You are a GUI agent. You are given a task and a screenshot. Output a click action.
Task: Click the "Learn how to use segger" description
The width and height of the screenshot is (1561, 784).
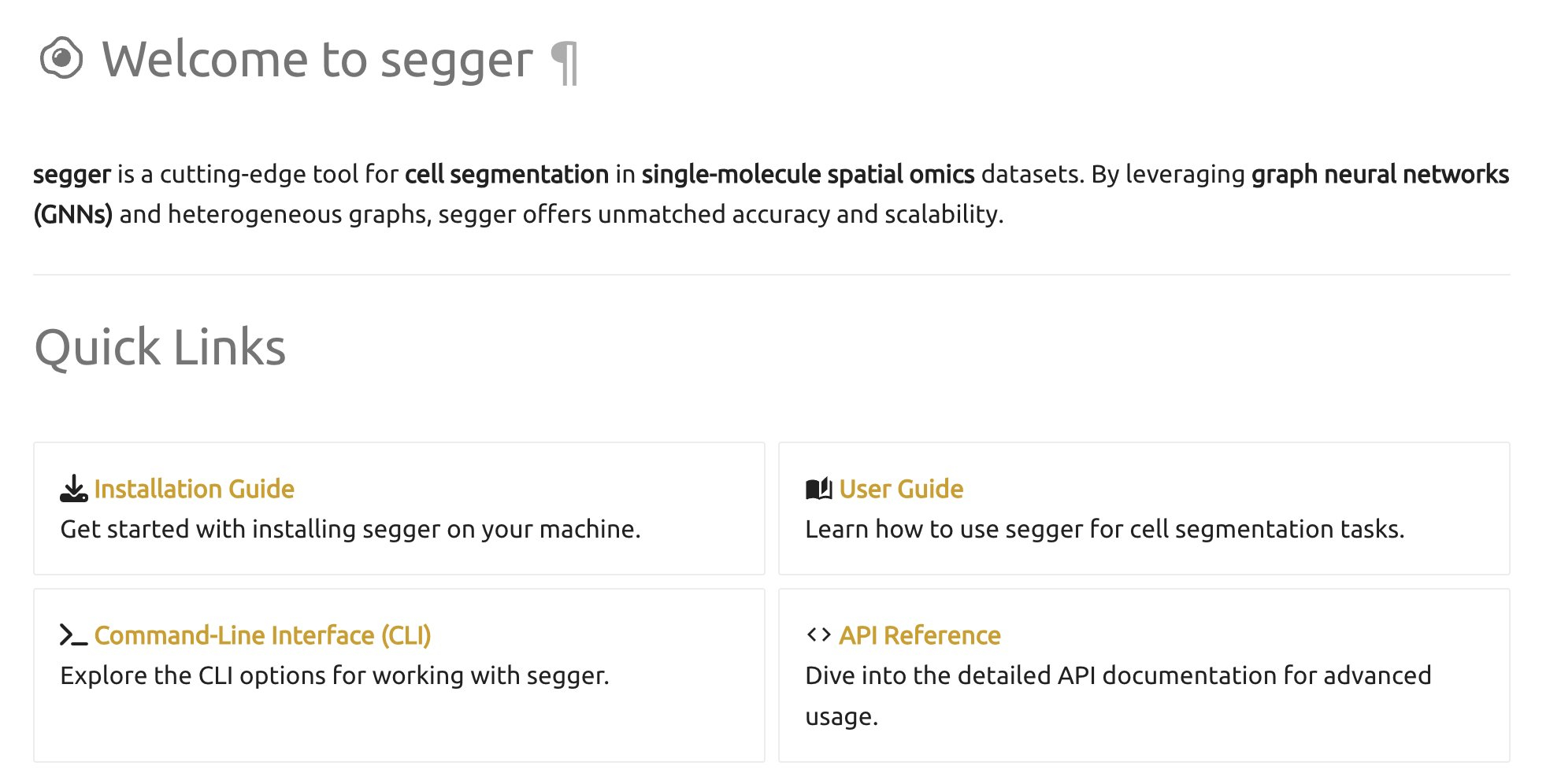point(1104,529)
